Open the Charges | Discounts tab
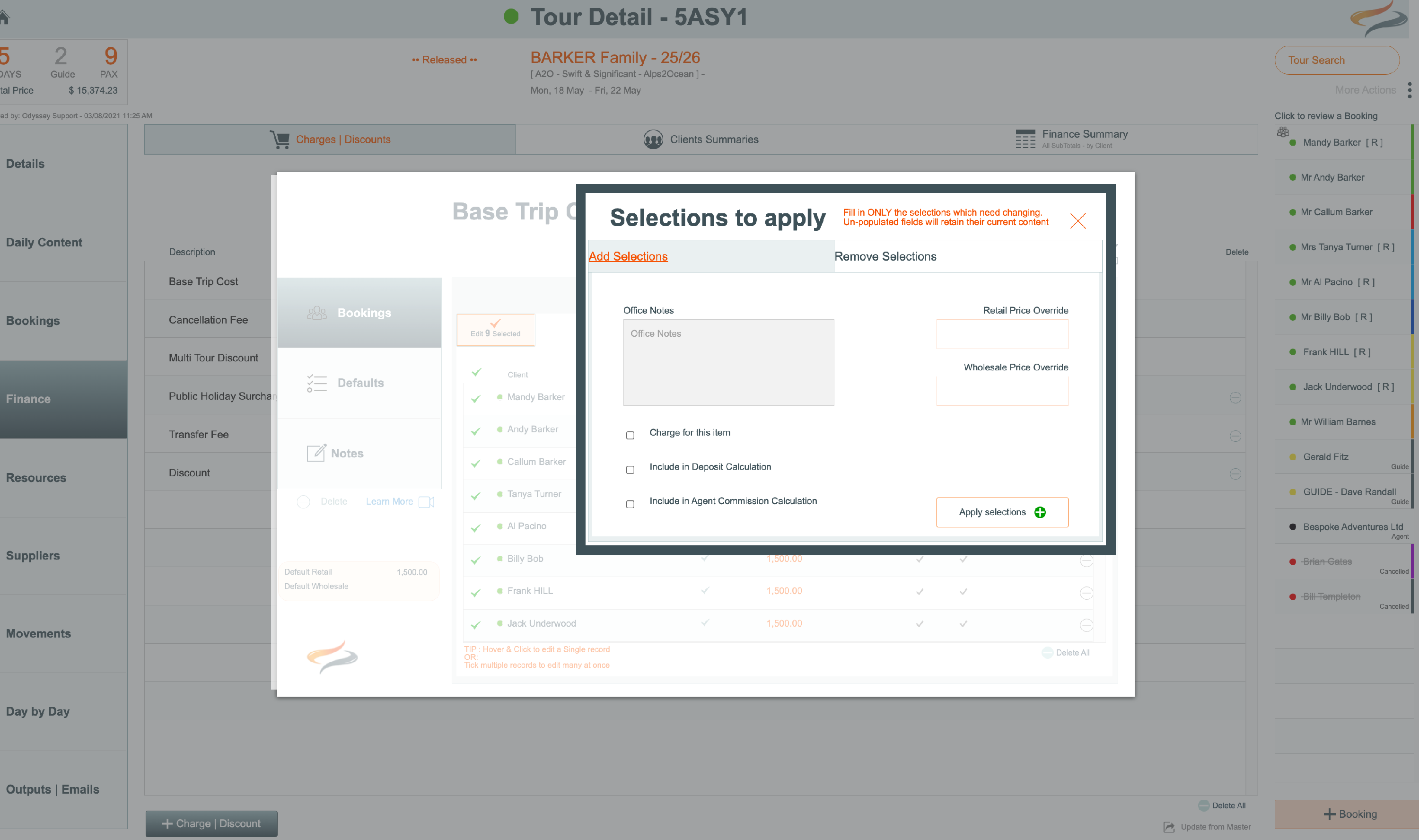1419x840 pixels. click(x=330, y=139)
